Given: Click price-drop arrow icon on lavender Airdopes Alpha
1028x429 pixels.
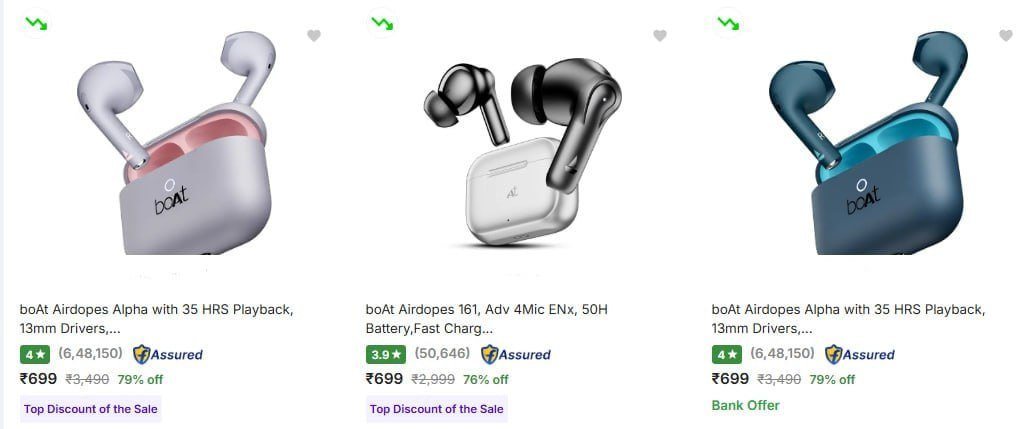Looking at the screenshot, I should [35, 22].
